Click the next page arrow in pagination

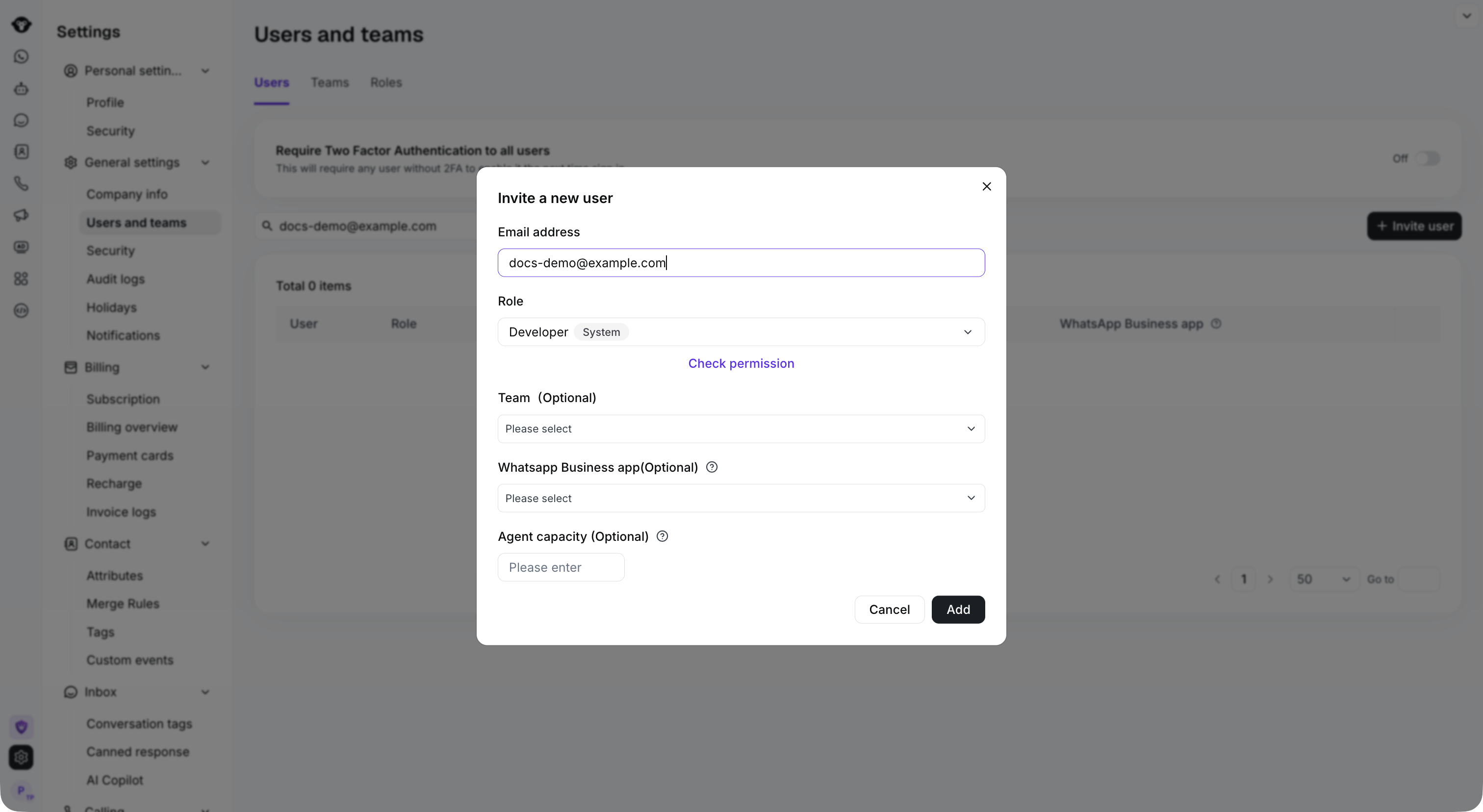point(1270,579)
